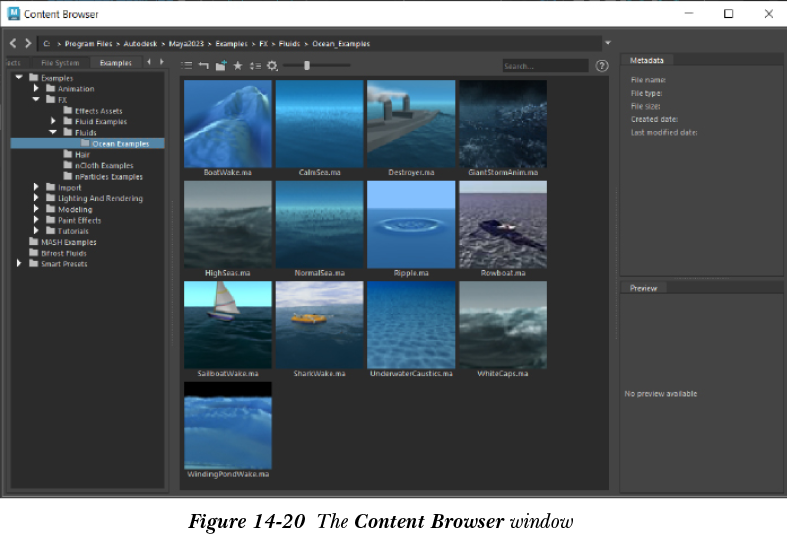This screenshot has height=536, width=787.
Task: Select the Destroyer.ma thumbnail
Action: pos(410,123)
